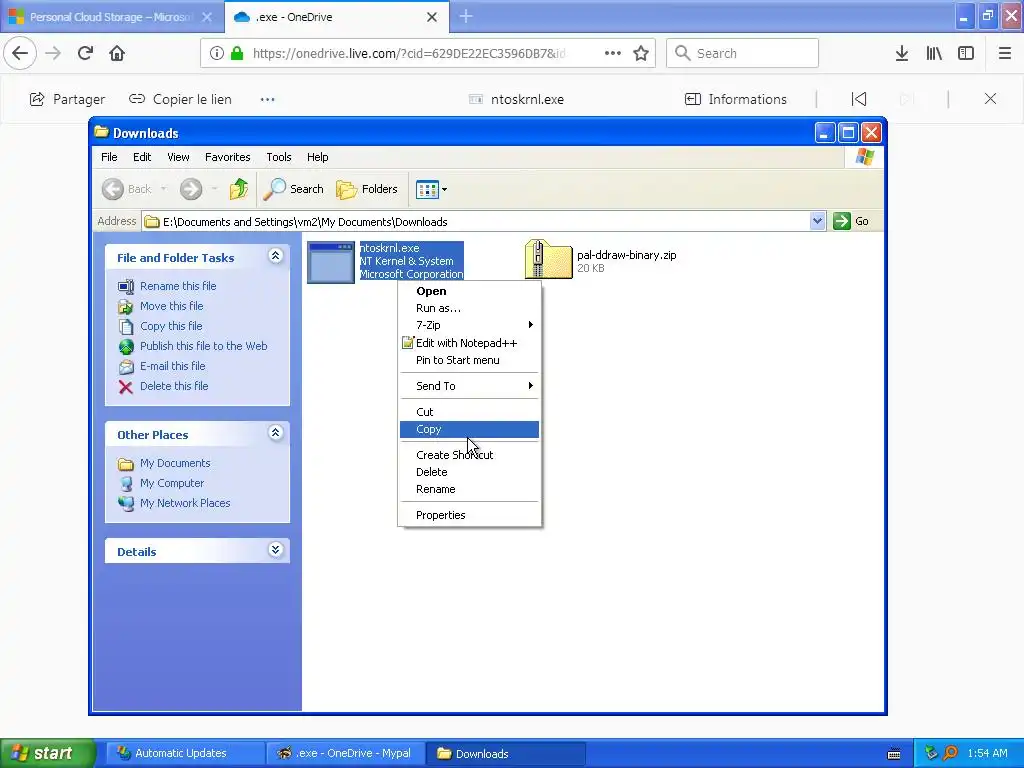Open the Tools menu in Downloads window

coord(279,157)
